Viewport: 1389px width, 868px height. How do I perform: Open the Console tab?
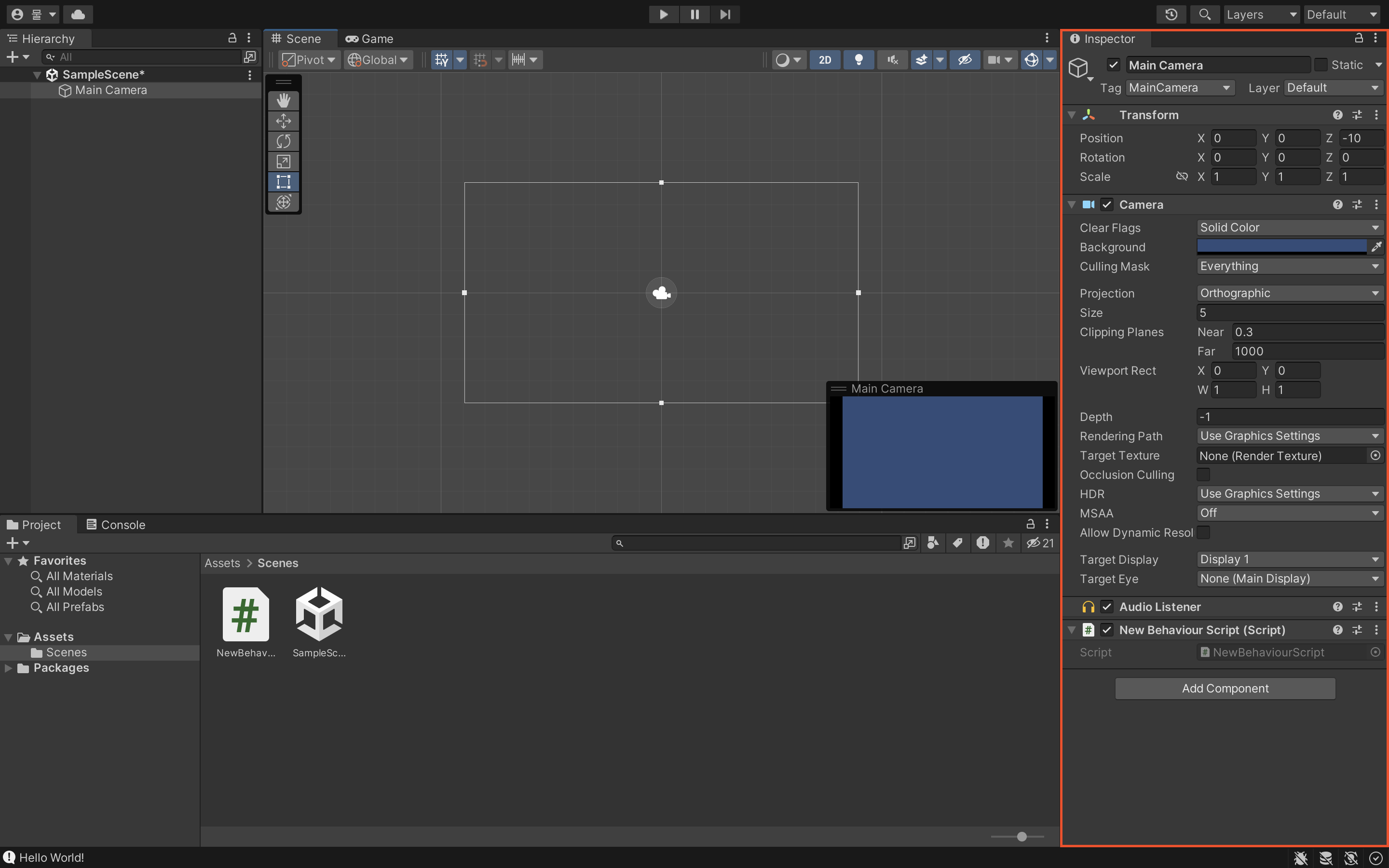[x=115, y=525]
